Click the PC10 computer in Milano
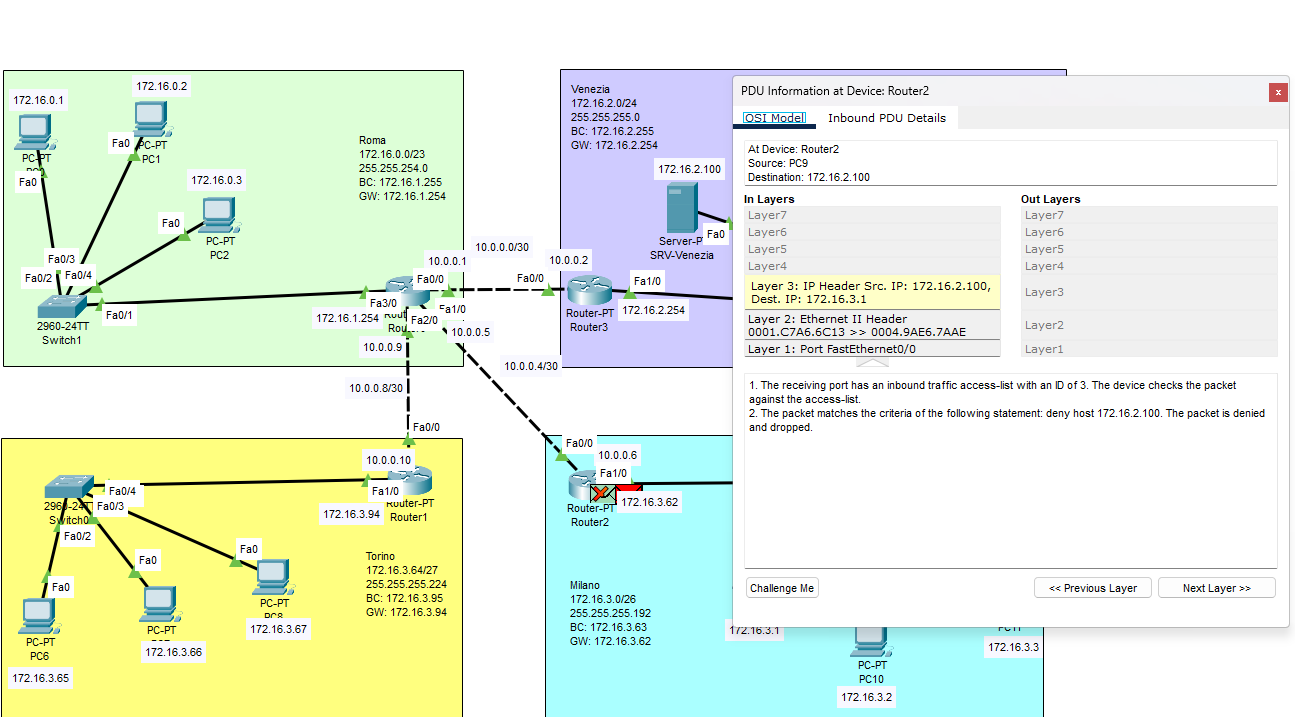The height and width of the screenshot is (717, 1295). click(x=871, y=640)
